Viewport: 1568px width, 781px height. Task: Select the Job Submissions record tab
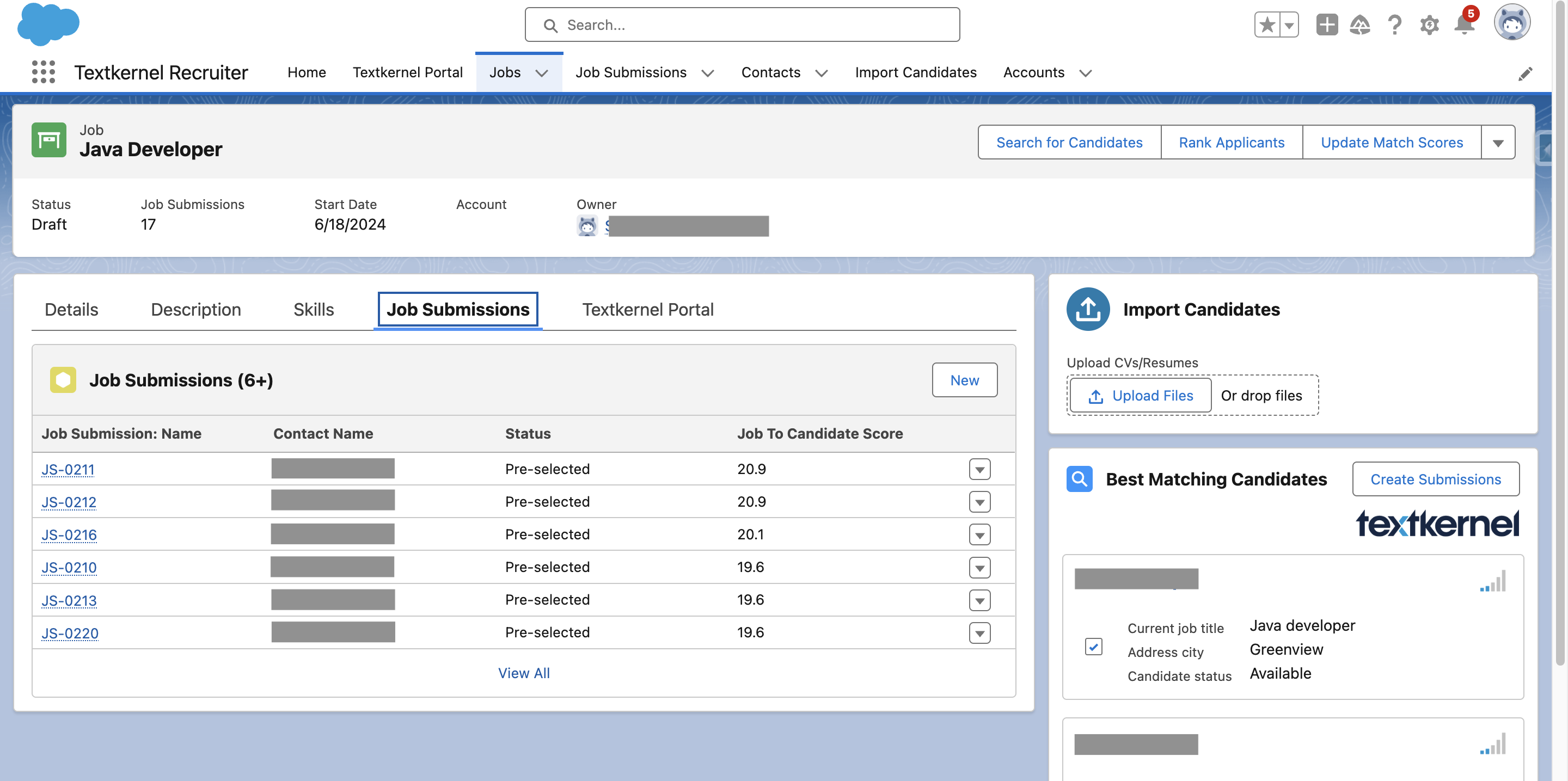[x=458, y=309]
